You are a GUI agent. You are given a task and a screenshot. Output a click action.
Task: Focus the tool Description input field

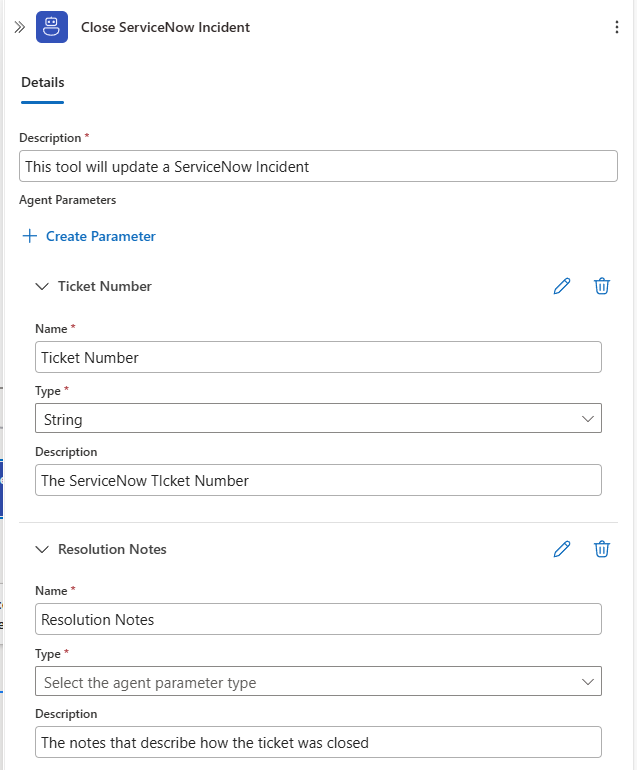coord(318,166)
